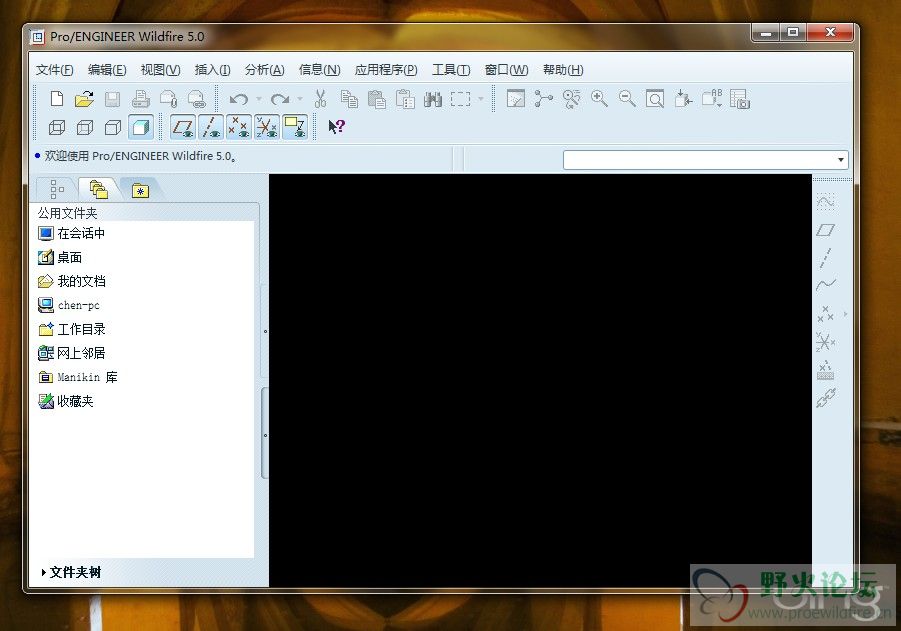Zoom in with the magnifier plus icon
This screenshot has height=631, width=901.
click(599, 99)
